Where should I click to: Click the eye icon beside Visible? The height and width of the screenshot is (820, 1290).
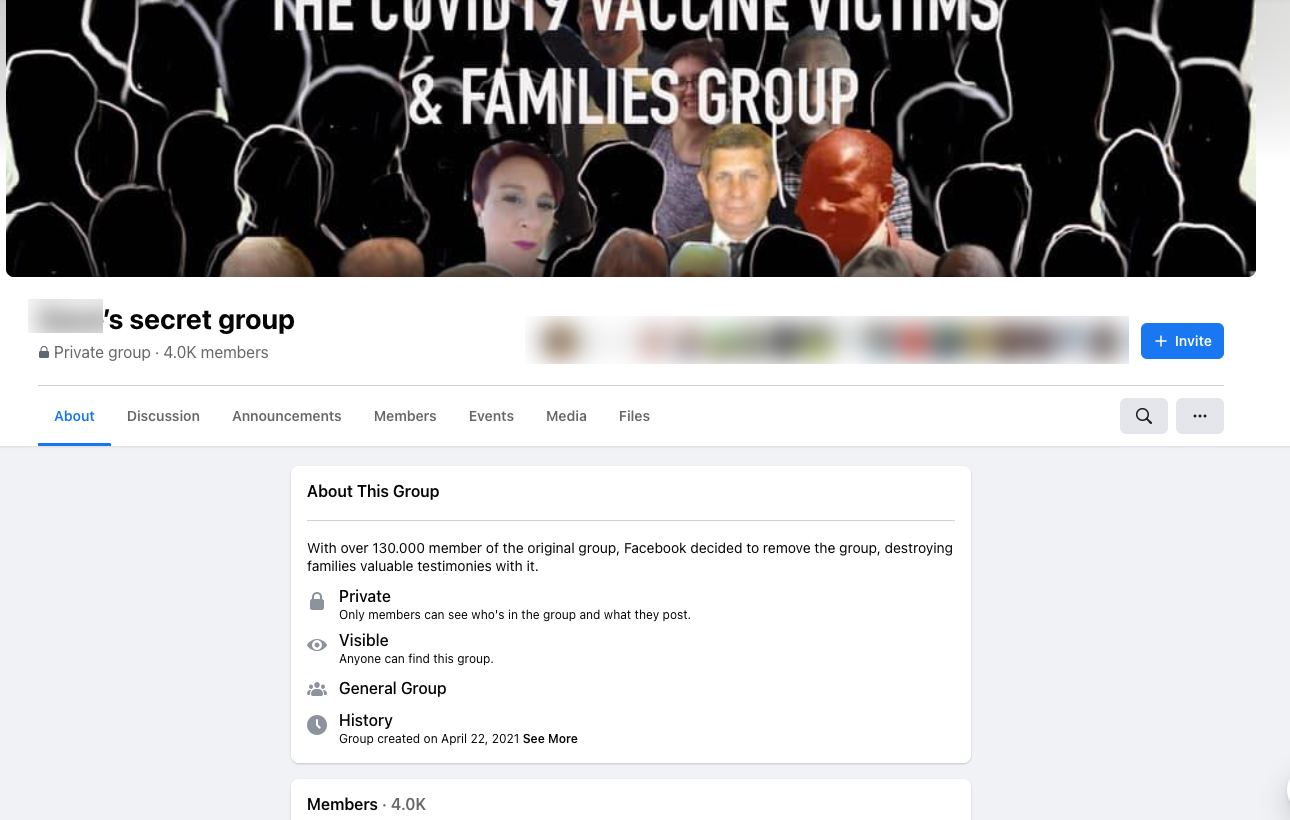(317, 646)
